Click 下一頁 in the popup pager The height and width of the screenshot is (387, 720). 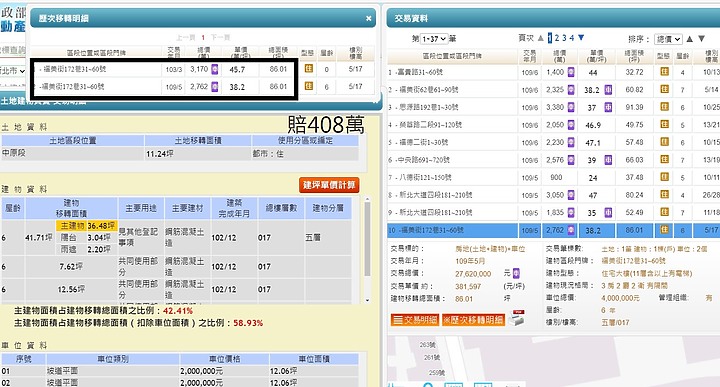coord(220,37)
